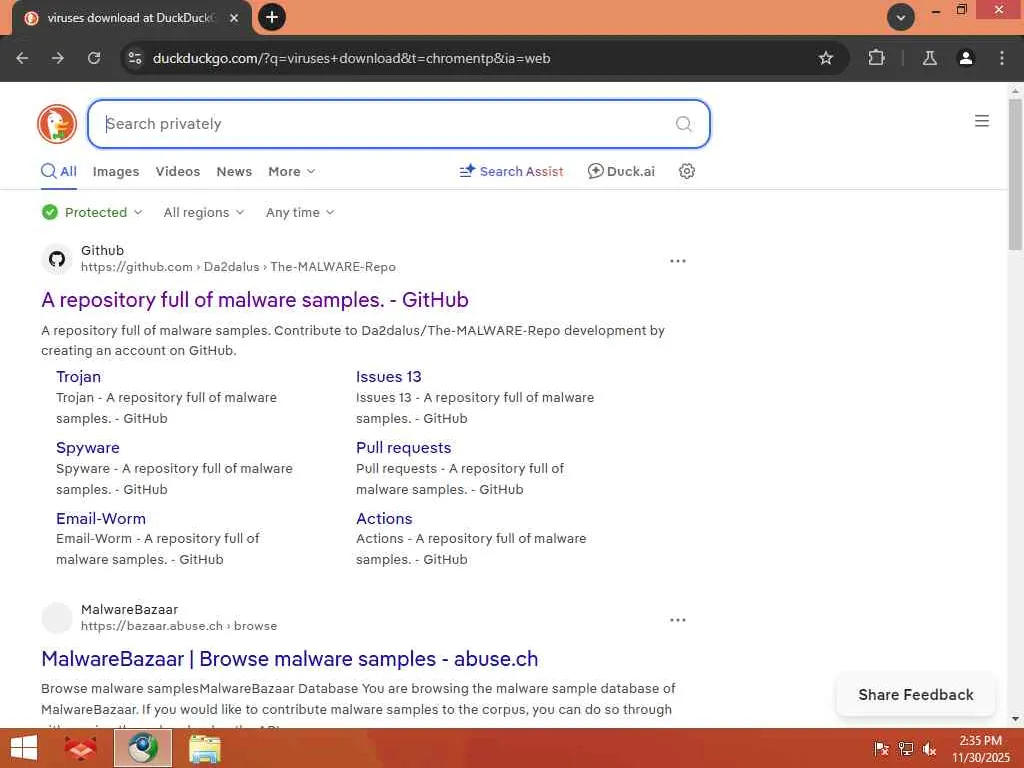
Task: Open Chrome Labs flask icon
Action: (x=929, y=58)
